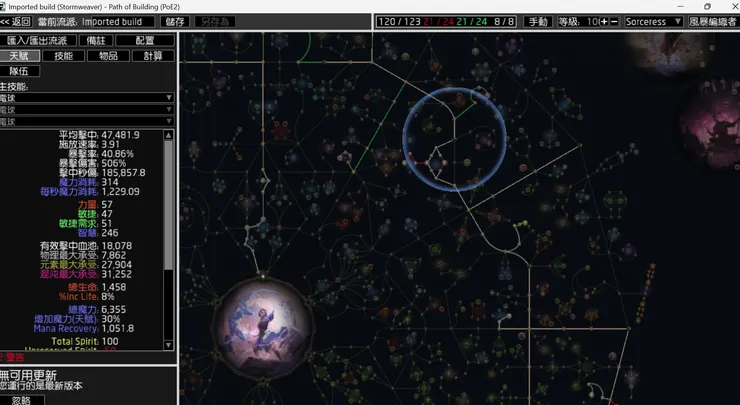Open 匯入/匯出流派 import export
Viewport: 740px width, 405px height.
point(37,41)
